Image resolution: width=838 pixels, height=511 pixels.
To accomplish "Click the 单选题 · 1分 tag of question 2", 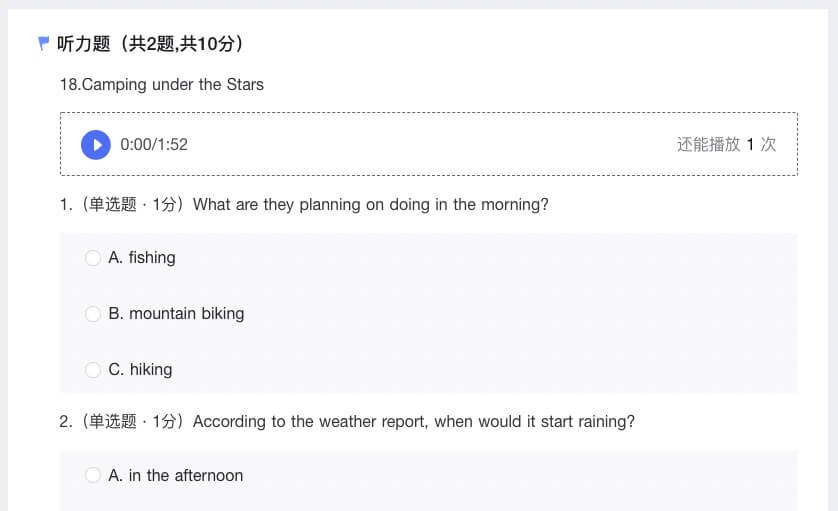I will tap(133, 422).
